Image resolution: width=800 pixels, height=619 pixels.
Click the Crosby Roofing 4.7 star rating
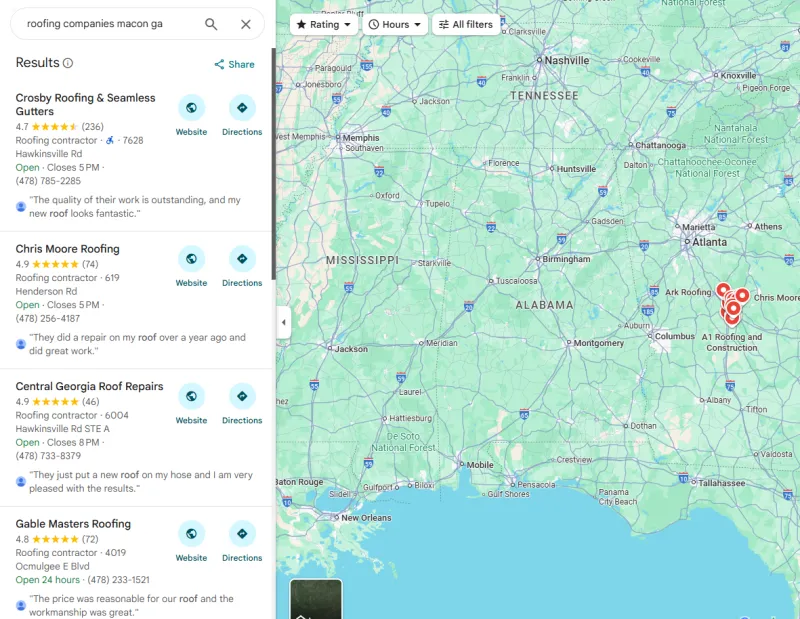coord(55,127)
